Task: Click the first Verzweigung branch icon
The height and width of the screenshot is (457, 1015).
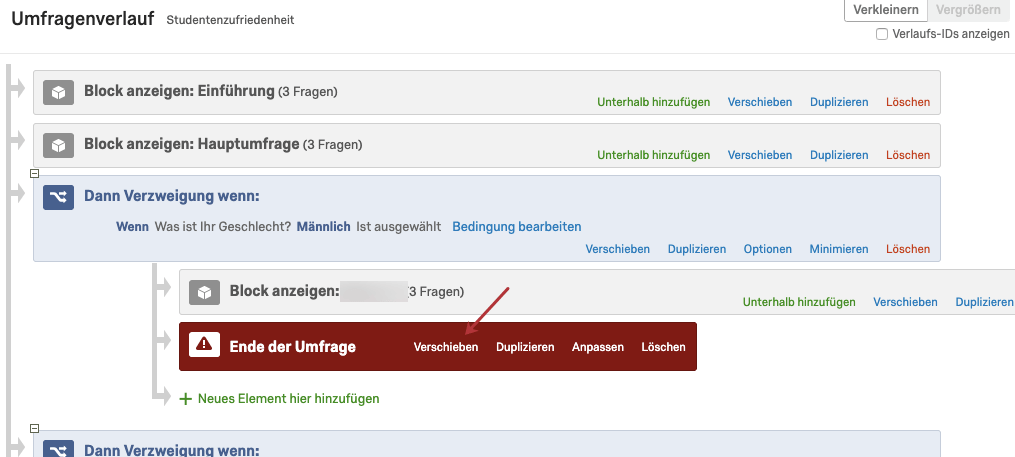Action: coord(58,197)
